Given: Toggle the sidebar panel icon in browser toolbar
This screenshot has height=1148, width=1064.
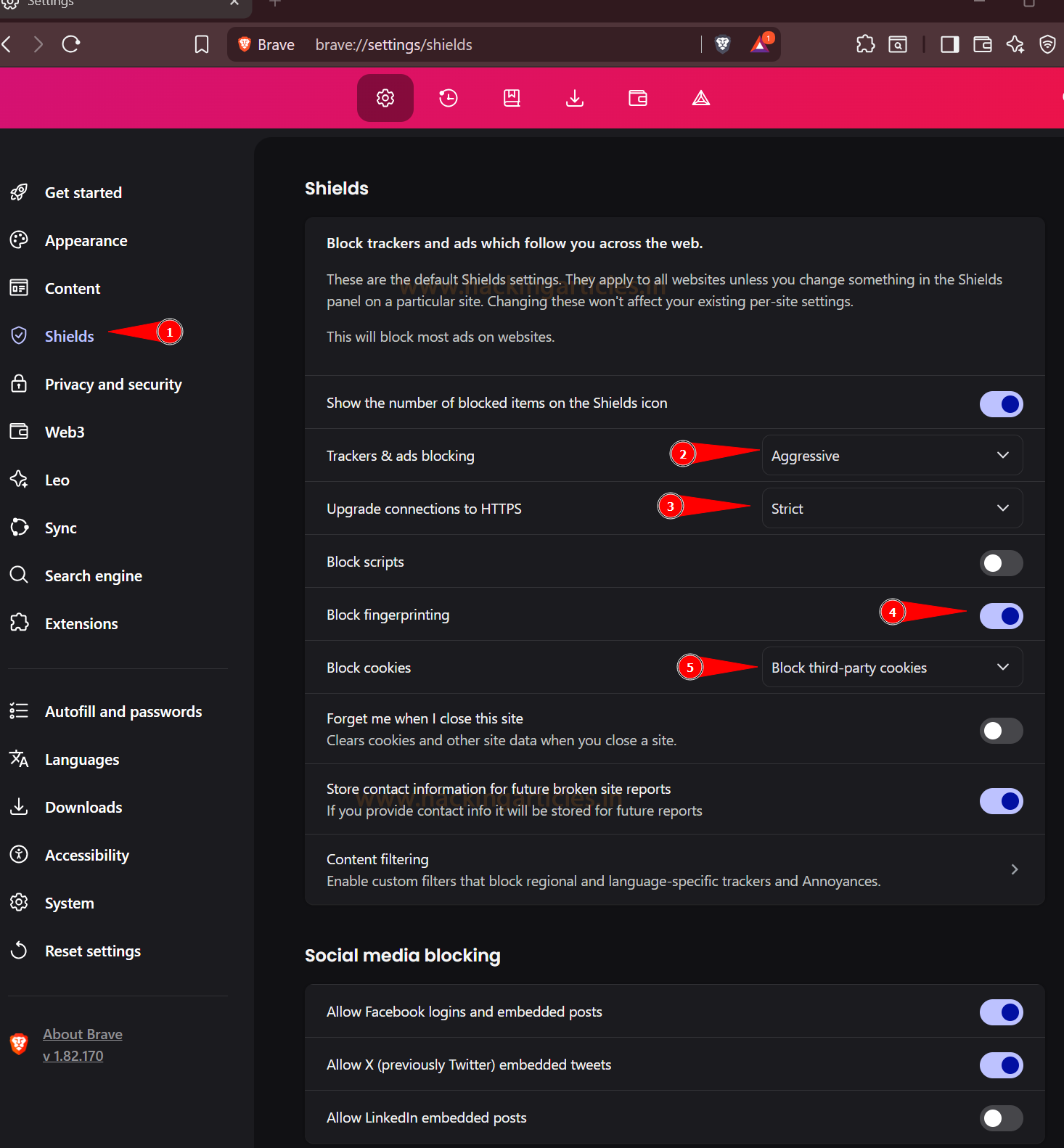Looking at the screenshot, I should click(949, 44).
